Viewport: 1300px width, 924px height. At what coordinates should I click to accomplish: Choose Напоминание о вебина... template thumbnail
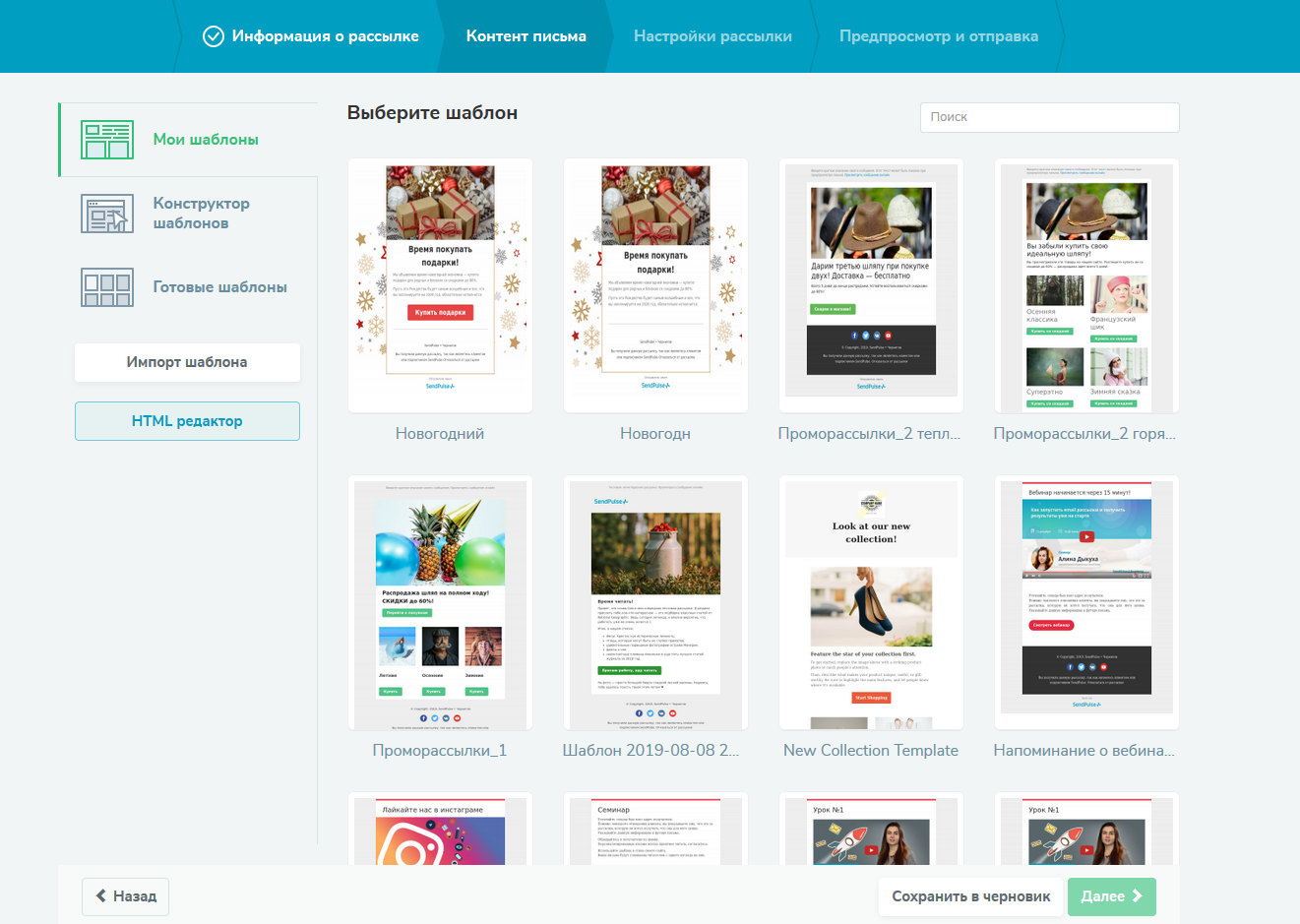(1086, 602)
